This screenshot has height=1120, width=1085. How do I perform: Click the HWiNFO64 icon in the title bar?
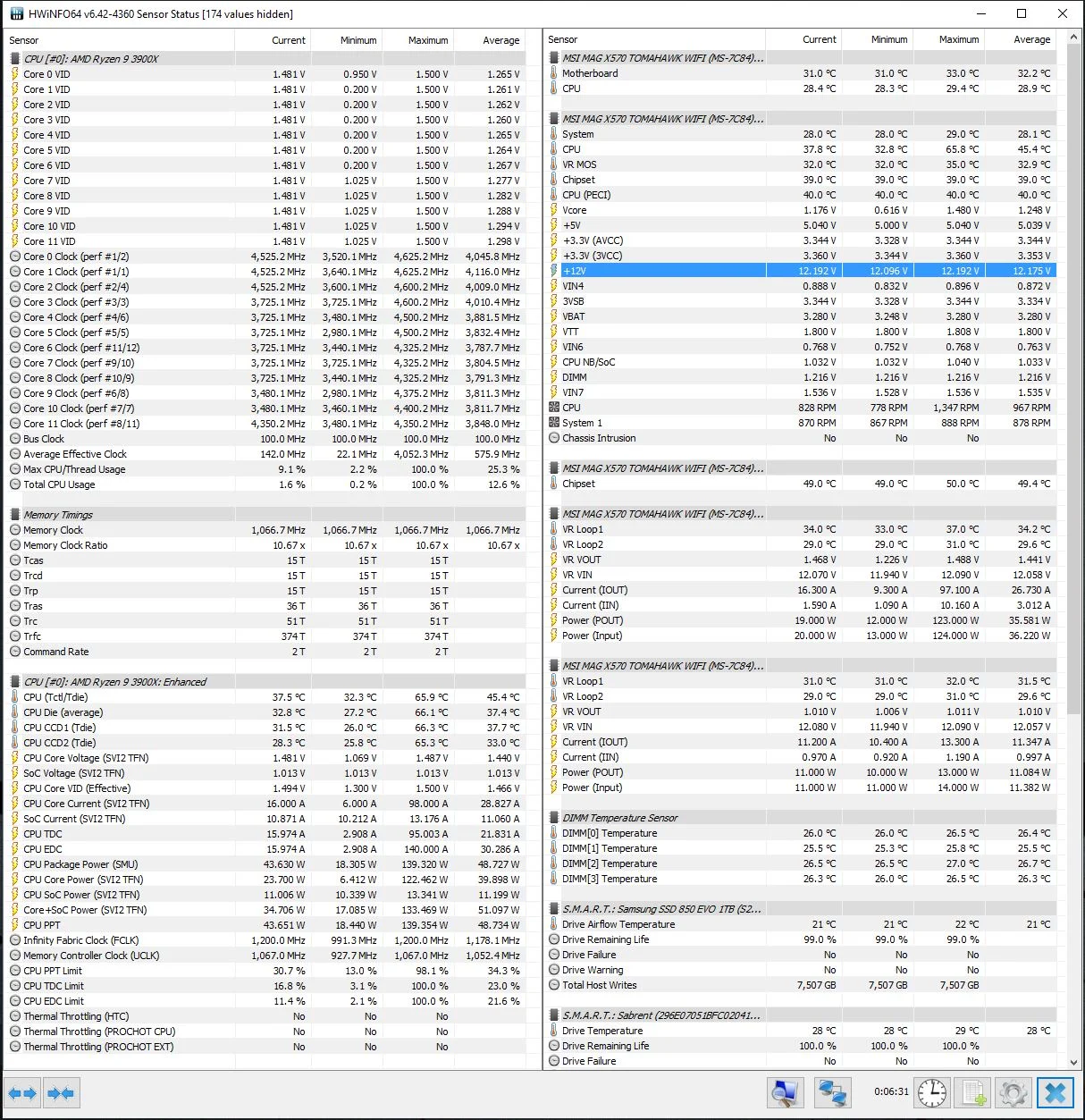(x=17, y=13)
